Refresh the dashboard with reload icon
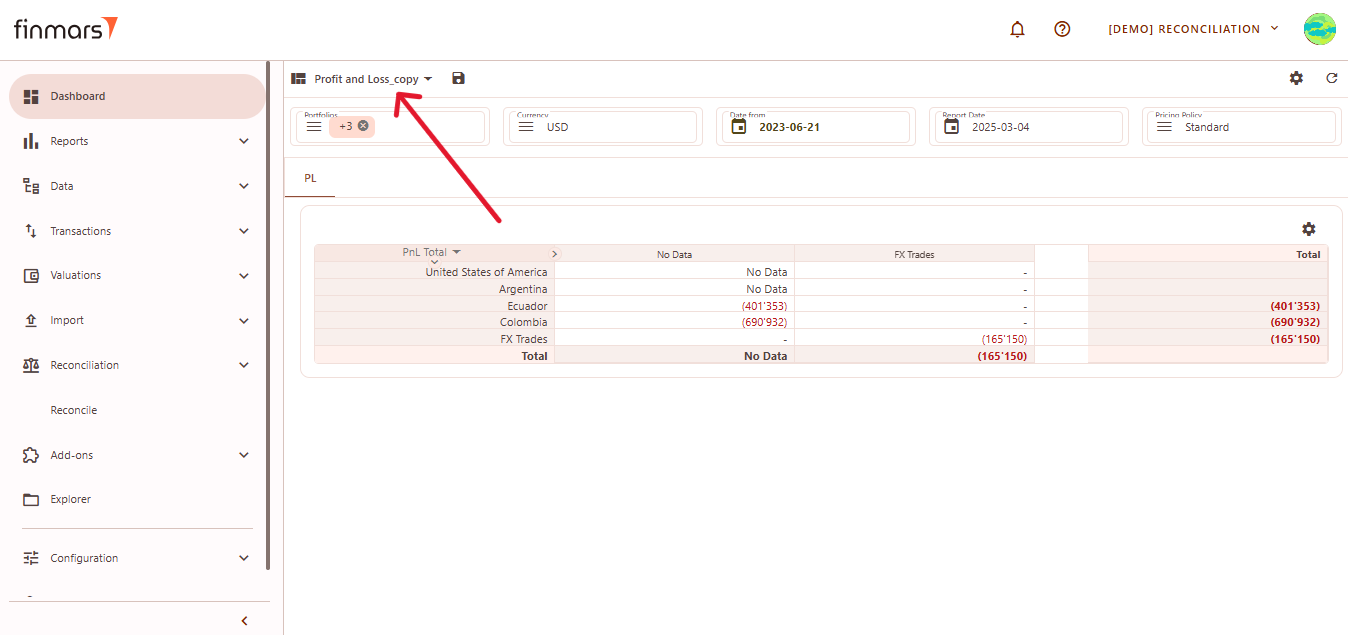 pyautogui.click(x=1331, y=78)
